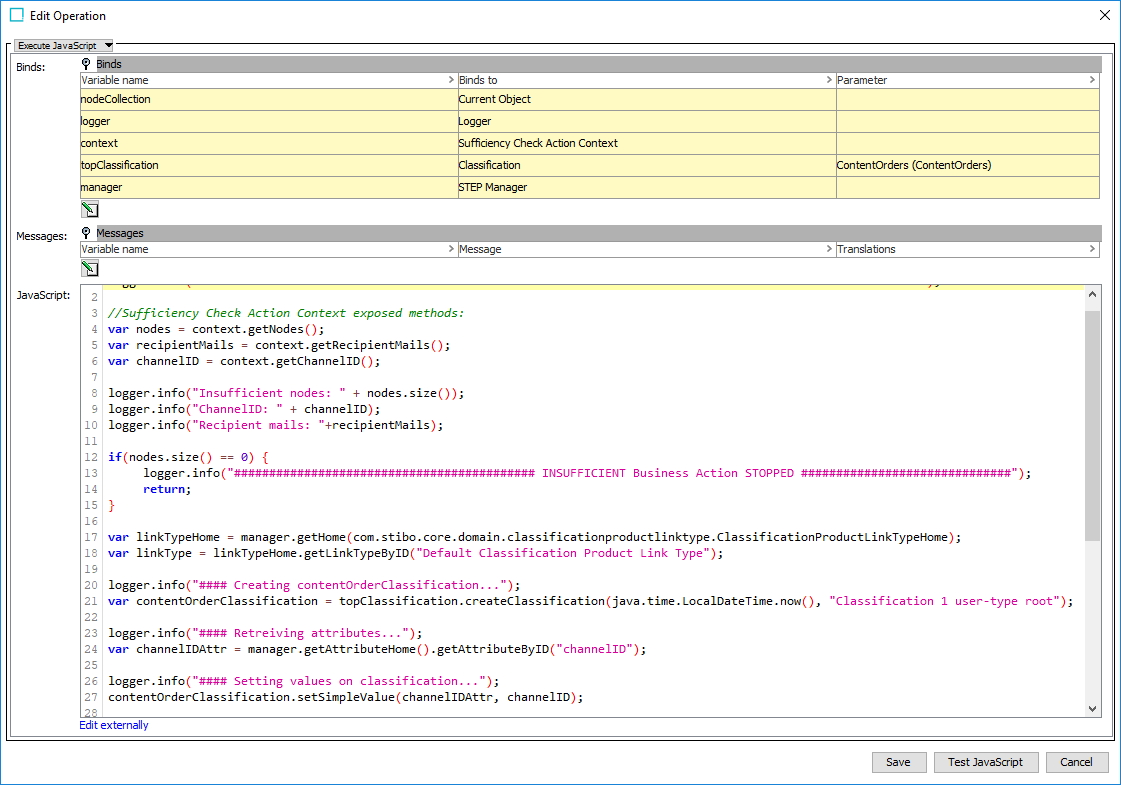This screenshot has width=1121, height=785.
Task: Select the nodeCollection bind row
Action: pos(267,99)
